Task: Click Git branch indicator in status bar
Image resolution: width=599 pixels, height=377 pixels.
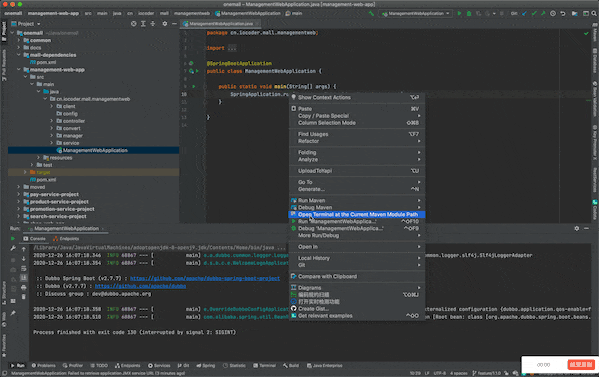Action: tap(486, 373)
